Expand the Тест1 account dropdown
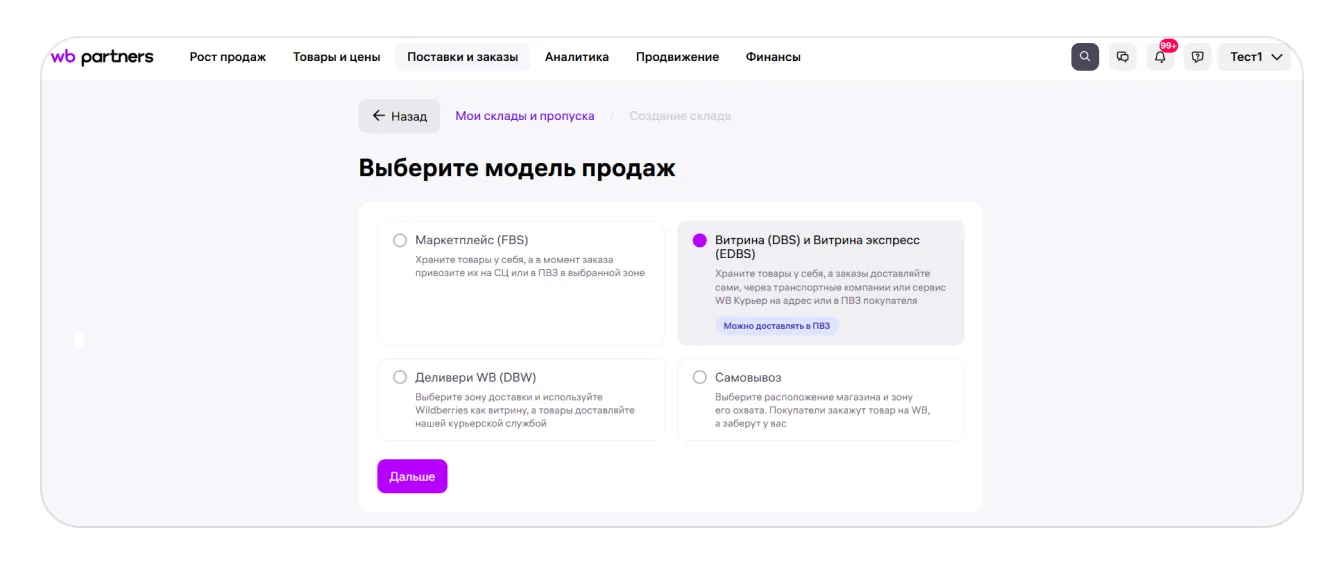 point(1254,57)
